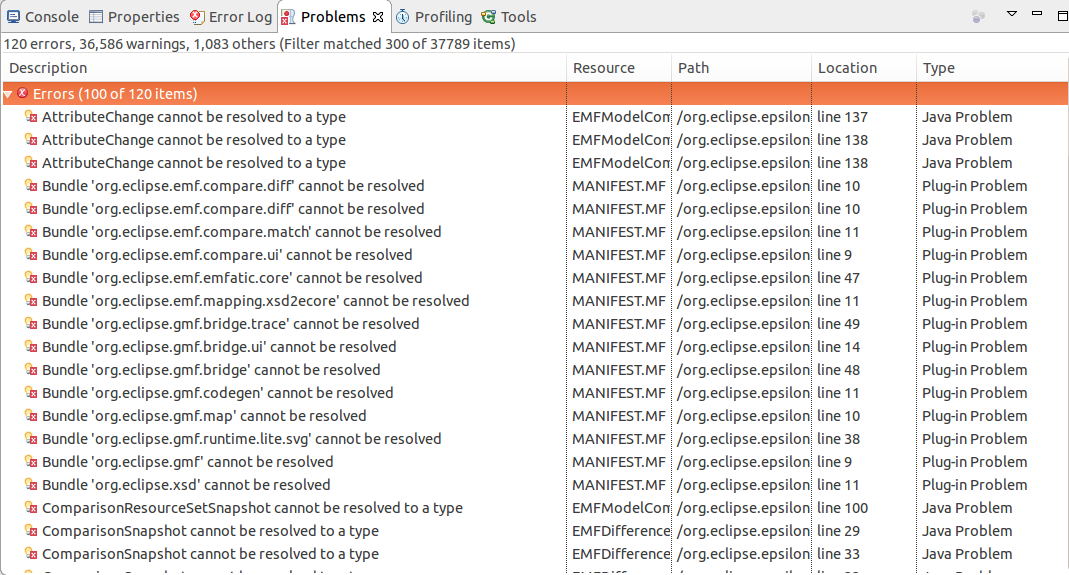Viewport: 1069px width, 575px height.
Task: Click error icon for mapping.xsd2ecore bundle row
Action: point(31,301)
